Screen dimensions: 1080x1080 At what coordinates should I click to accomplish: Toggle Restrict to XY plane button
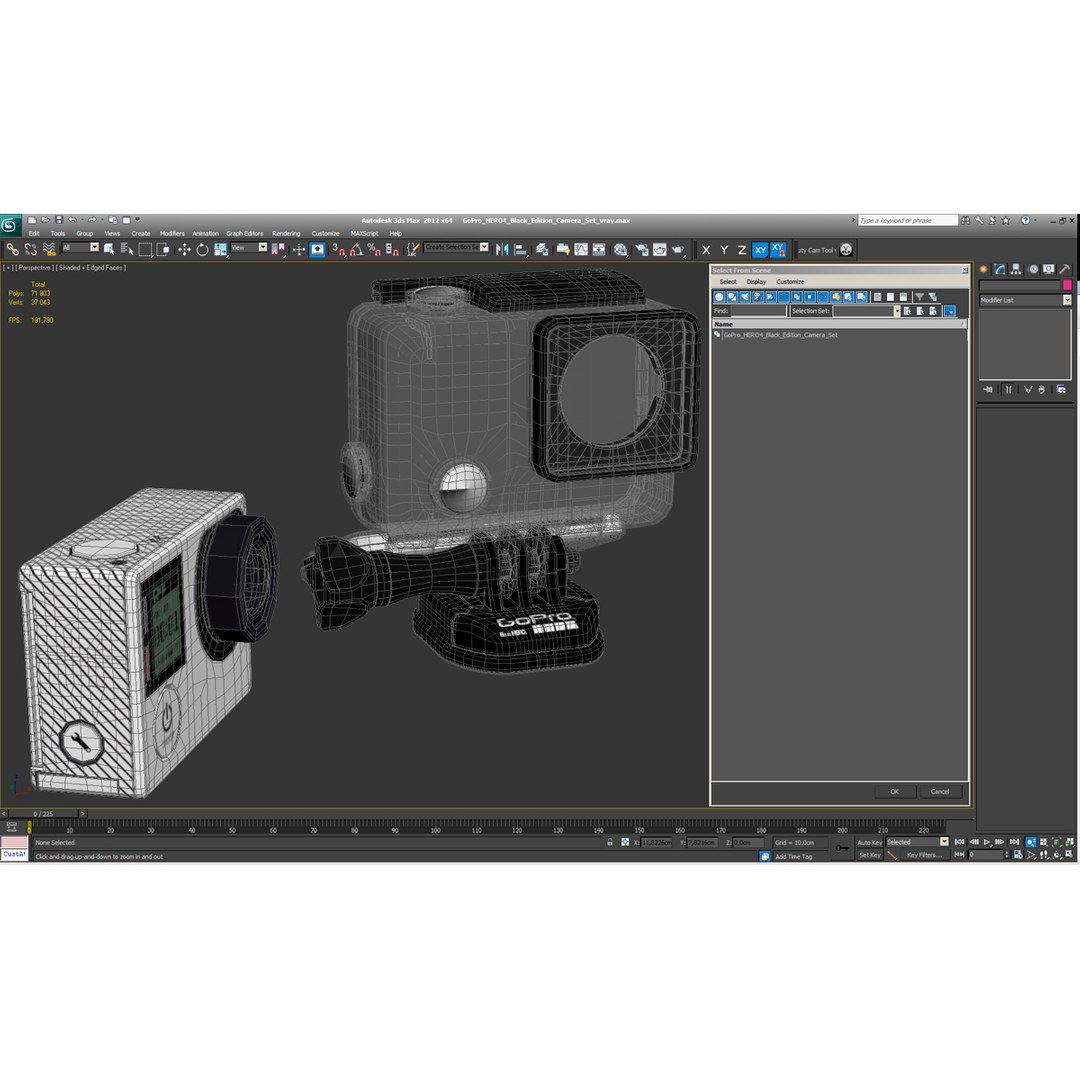pyautogui.click(x=760, y=250)
